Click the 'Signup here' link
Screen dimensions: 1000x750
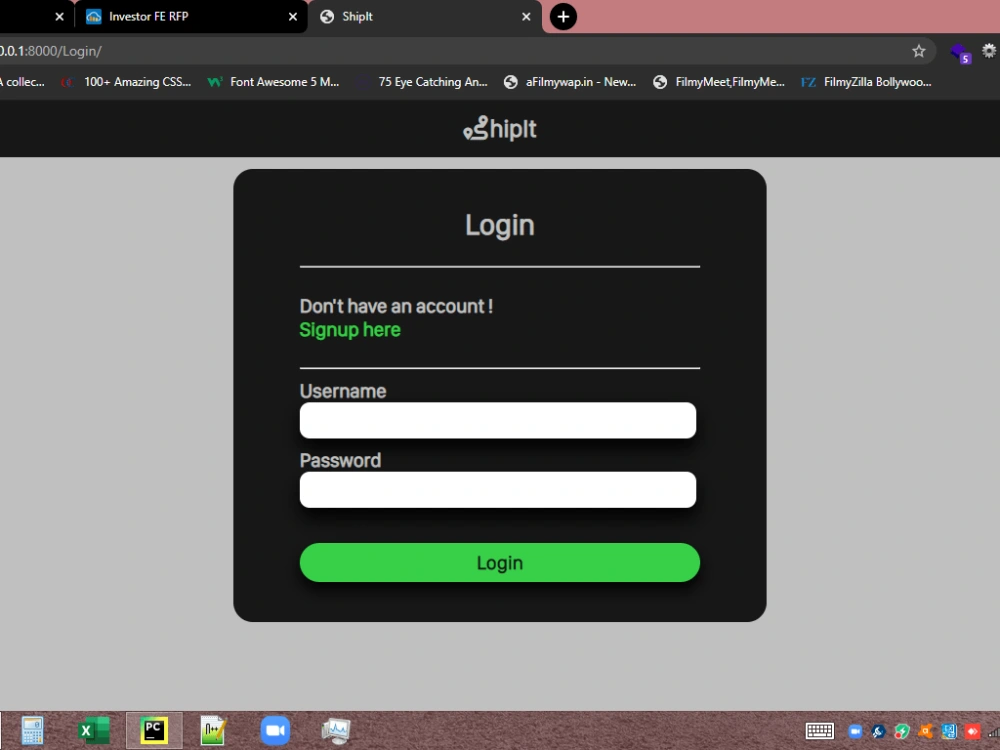tap(349, 330)
